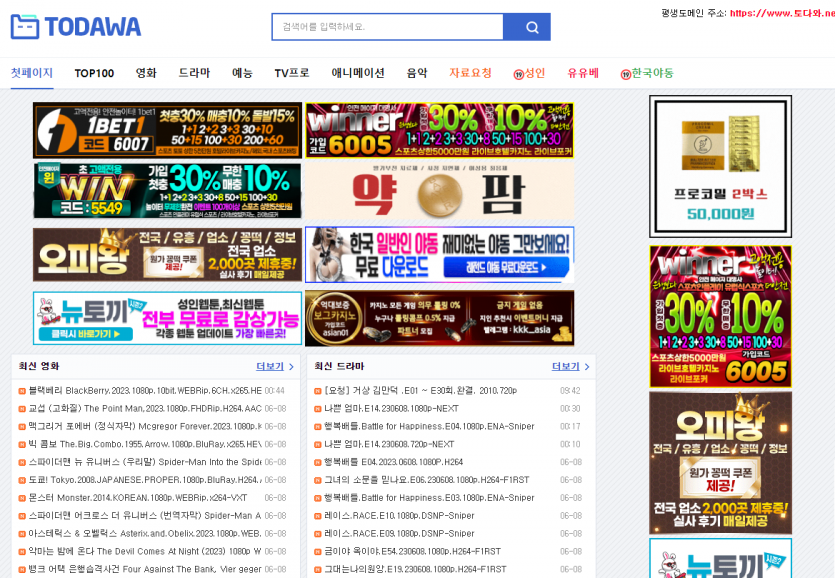Viewport: 835px width, 578px height.
Task: Go to the 드라마 menu
Action: click(194, 73)
